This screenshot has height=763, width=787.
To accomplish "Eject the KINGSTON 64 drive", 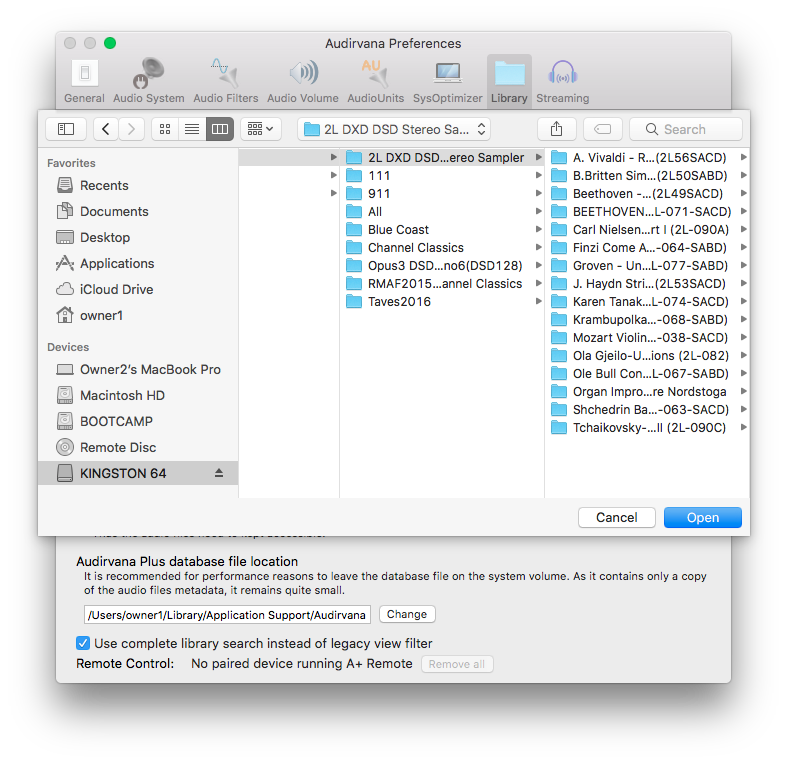I will pos(219,473).
